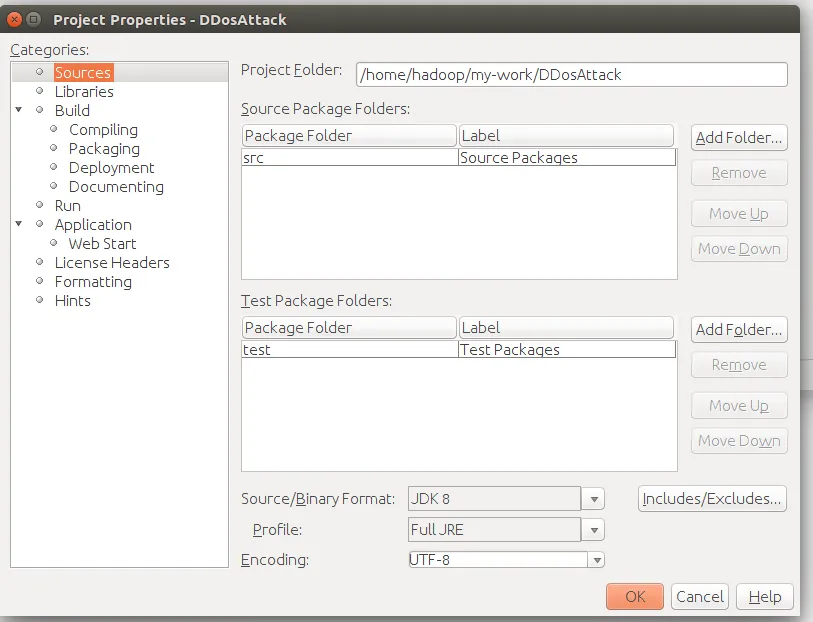
Task: Click Move Up for Test Package Folders
Action: 739,405
